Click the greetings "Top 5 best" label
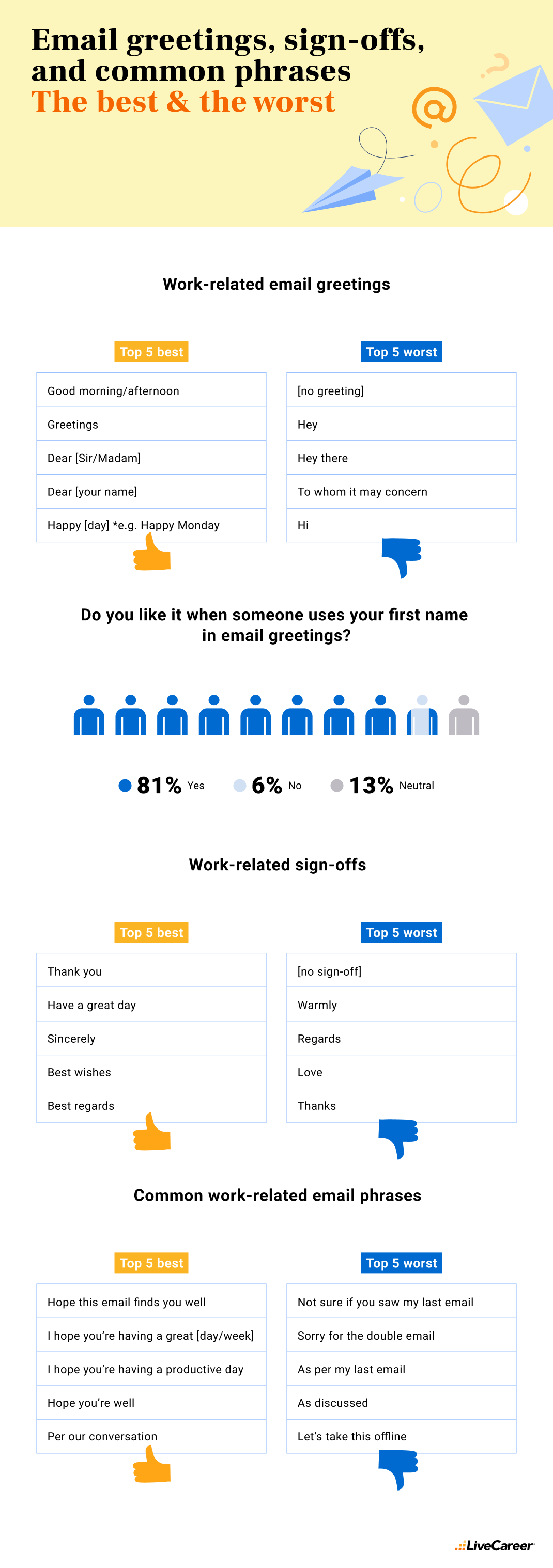The height and width of the screenshot is (1568, 553). point(151,352)
